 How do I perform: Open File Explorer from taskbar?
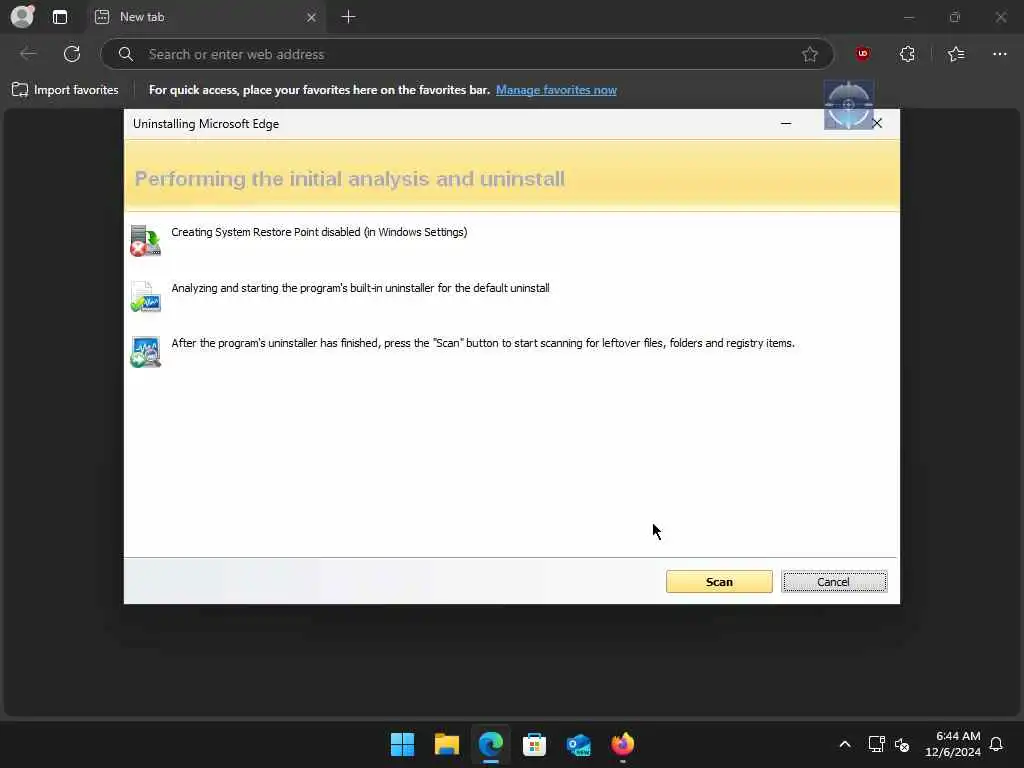(447, 744)
